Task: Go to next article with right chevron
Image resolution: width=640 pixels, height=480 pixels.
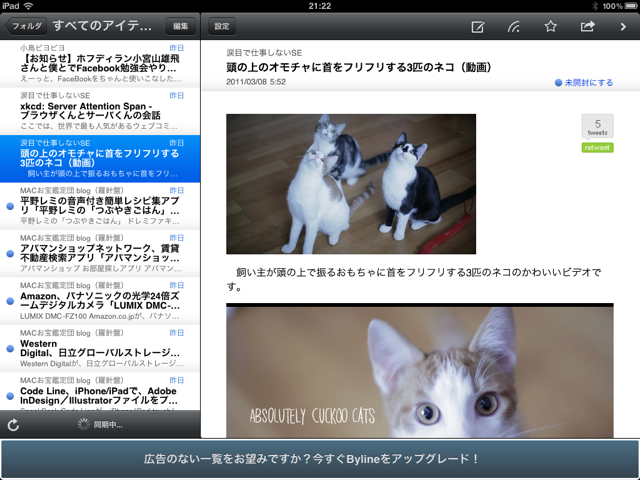Action: click(x=622, y=26)
